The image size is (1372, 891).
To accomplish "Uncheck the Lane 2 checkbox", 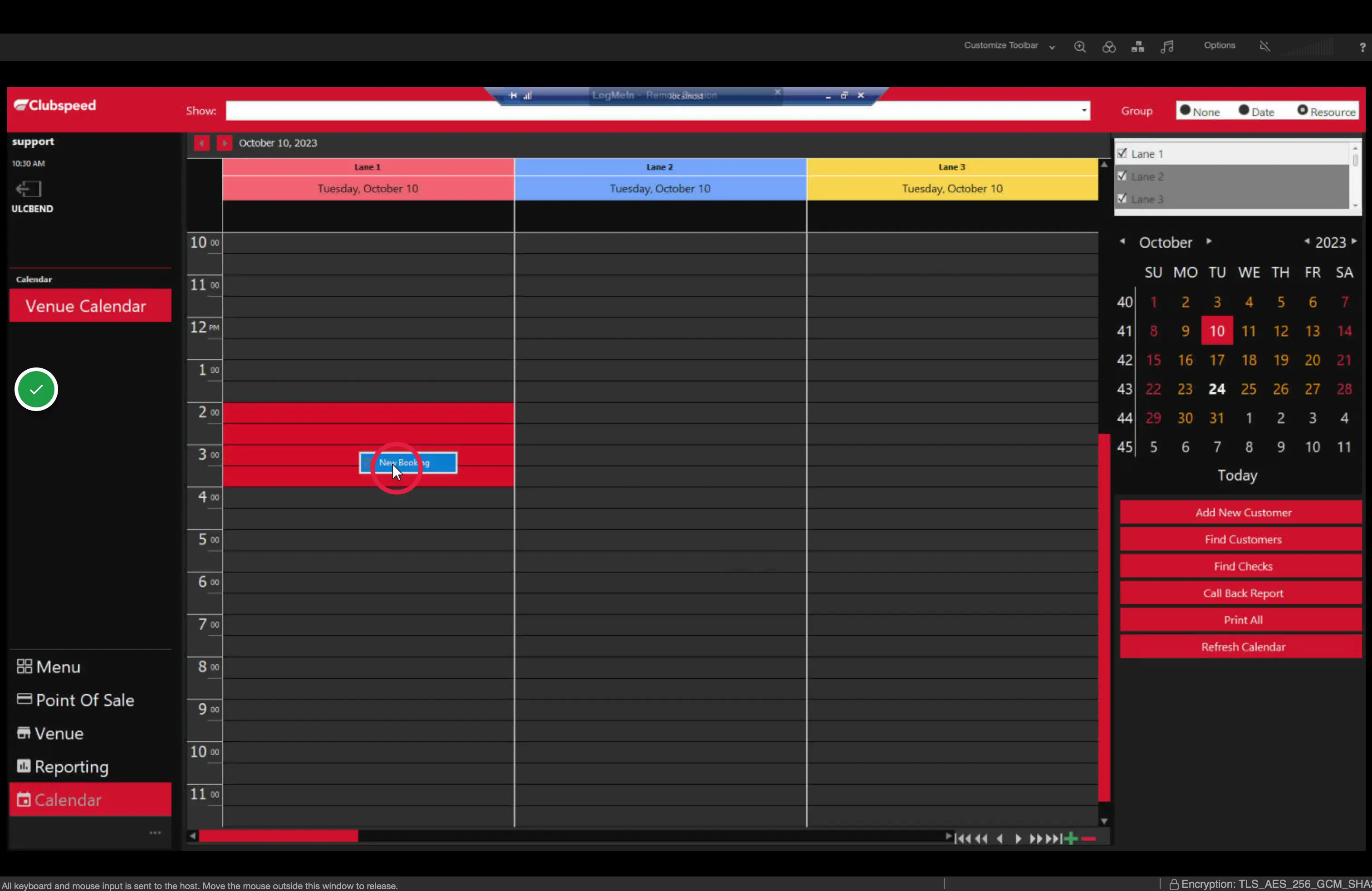I will click(1122, 176).
